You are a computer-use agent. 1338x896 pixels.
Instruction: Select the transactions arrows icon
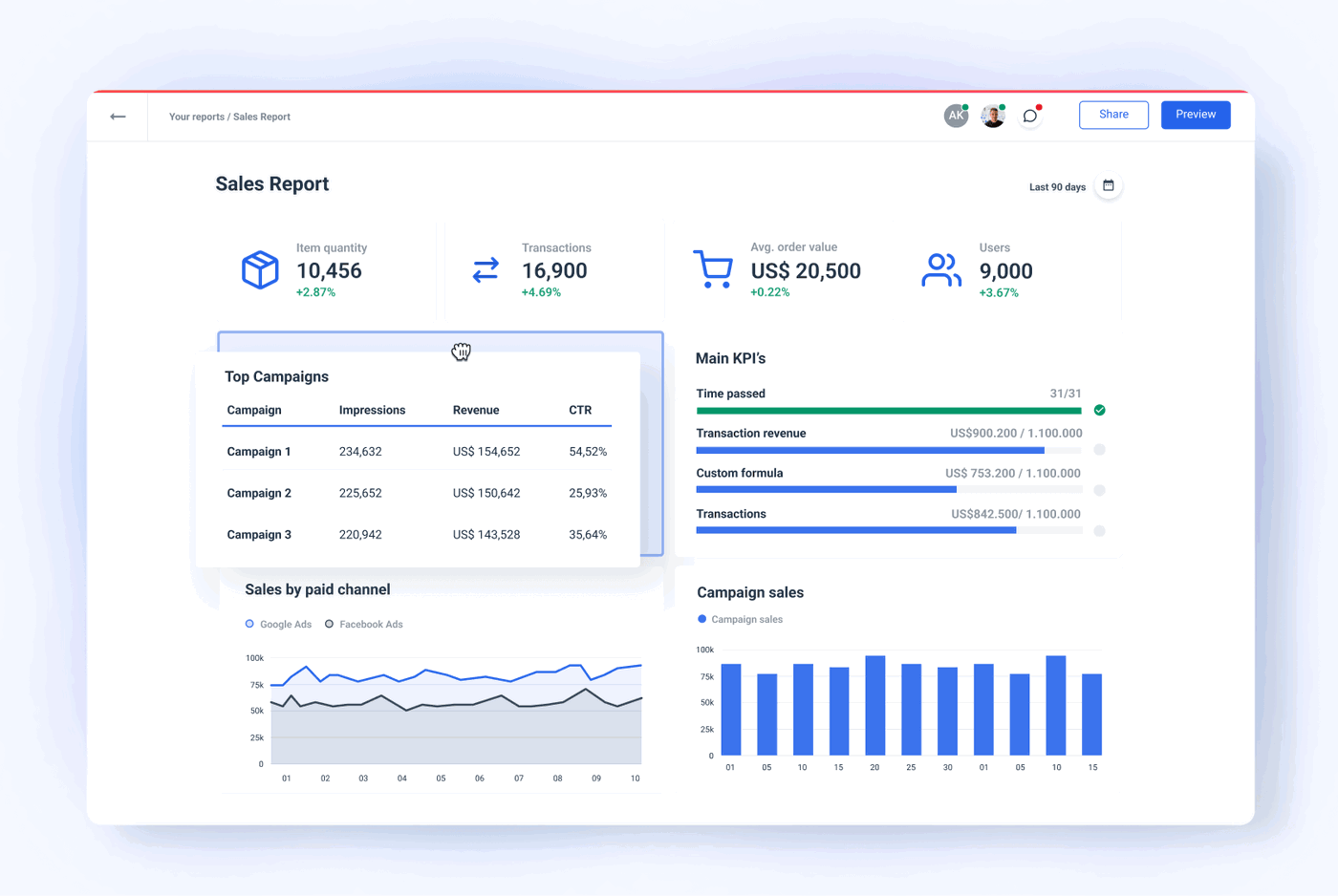pyautogui.click(x=485, y=270)
